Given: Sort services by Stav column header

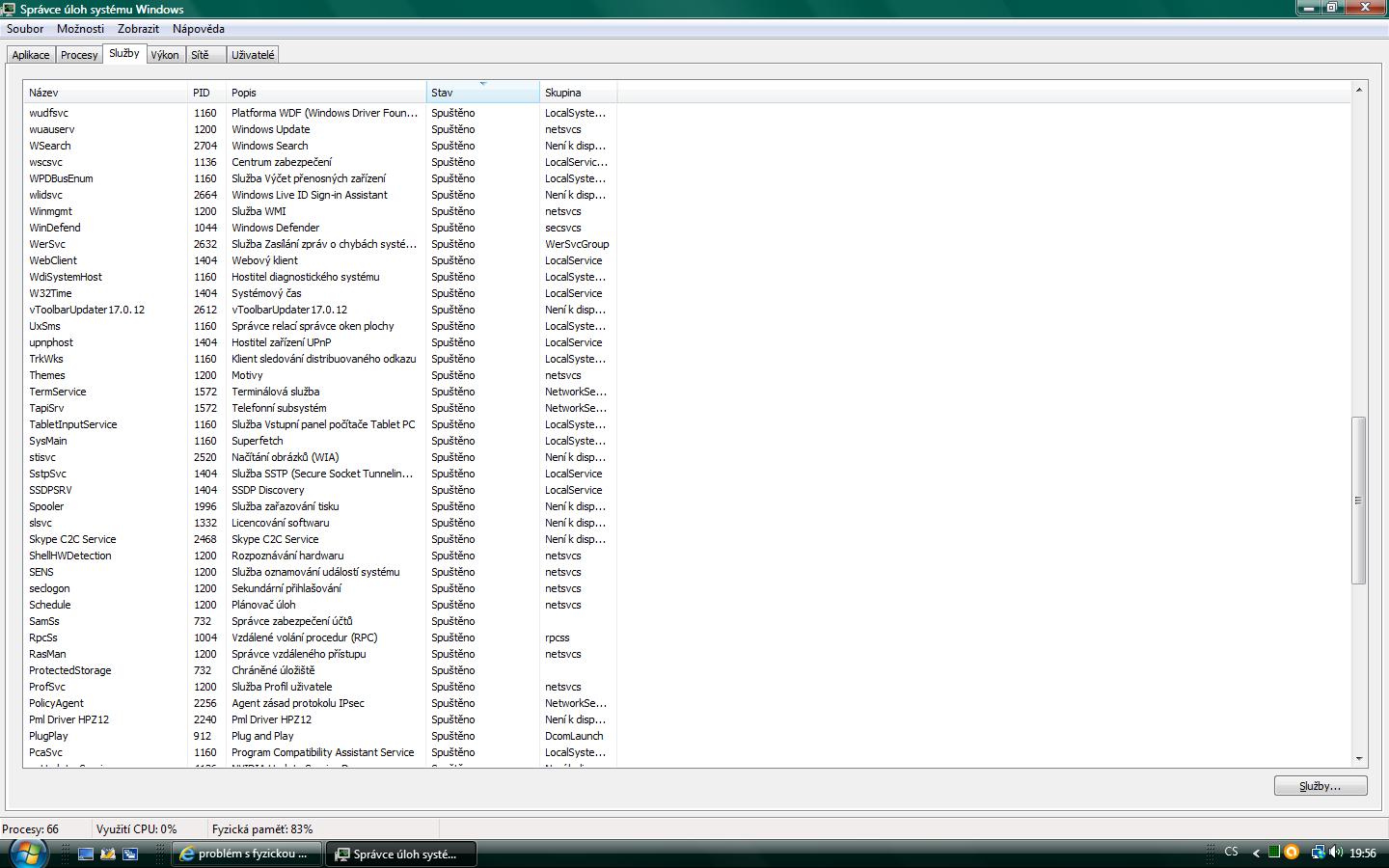Looking at the screenshot, I should tap(482, 93).
